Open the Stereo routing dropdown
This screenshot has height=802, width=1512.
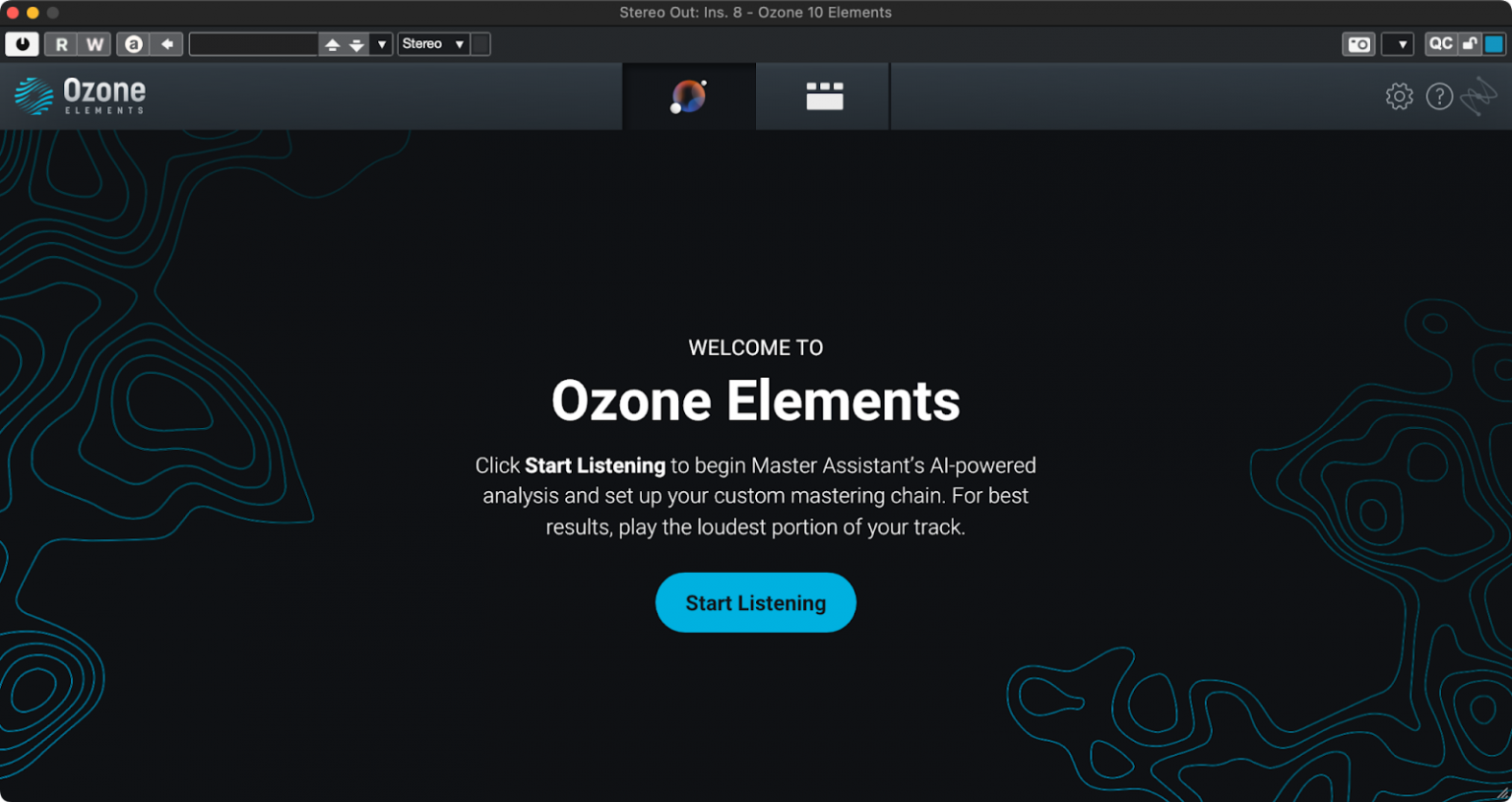433,44
